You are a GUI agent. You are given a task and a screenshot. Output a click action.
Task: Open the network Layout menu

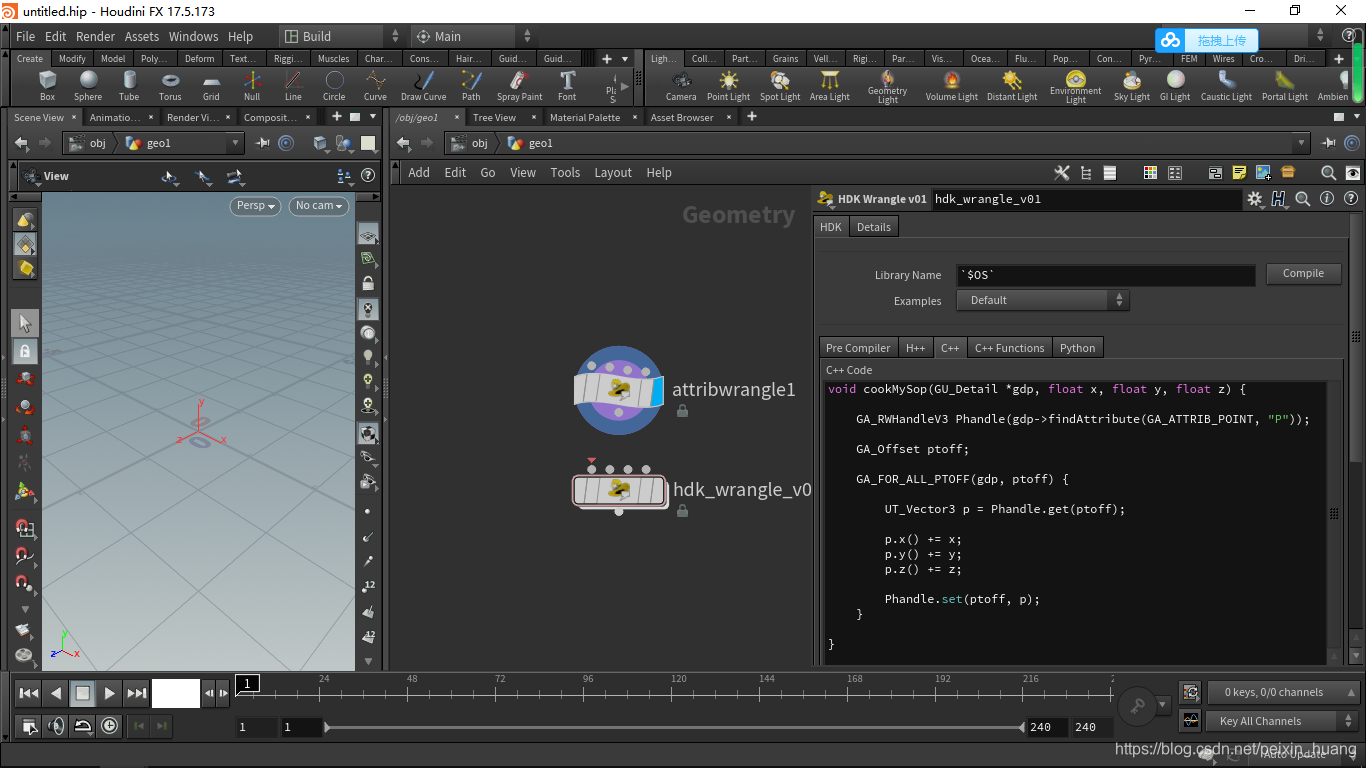tap(613, 172)
